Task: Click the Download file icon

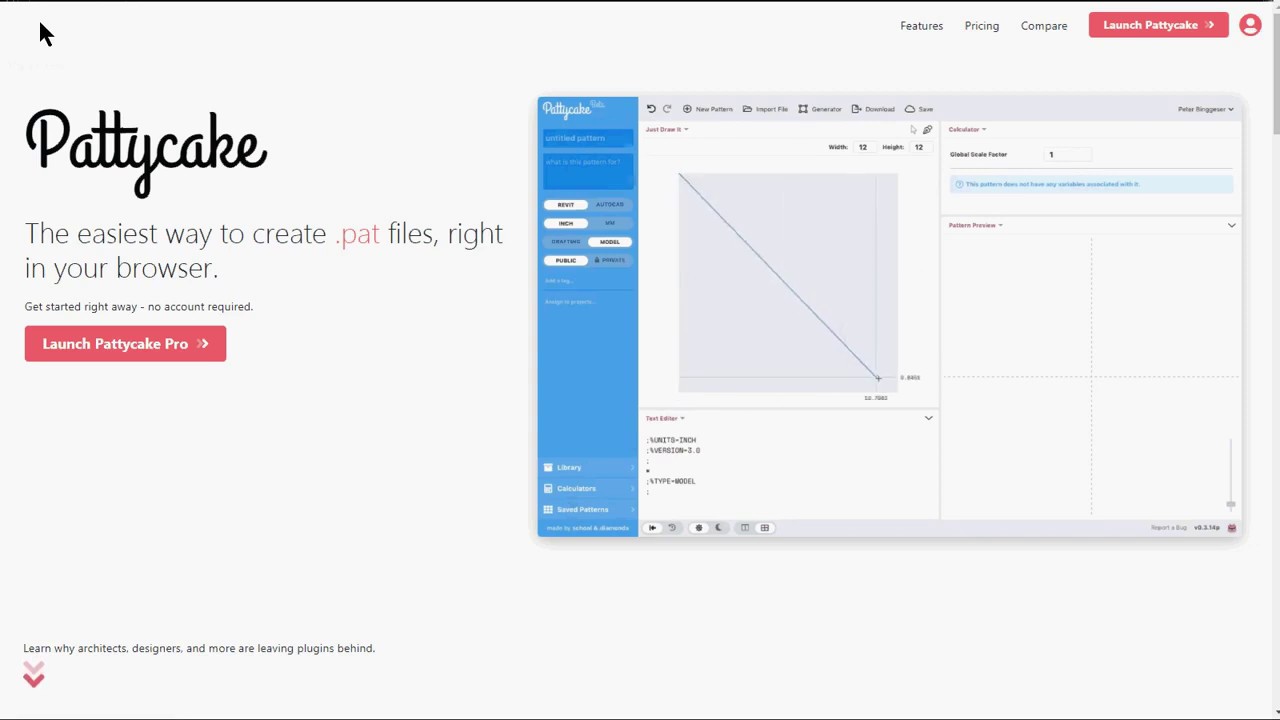Action: click(856, 109)
